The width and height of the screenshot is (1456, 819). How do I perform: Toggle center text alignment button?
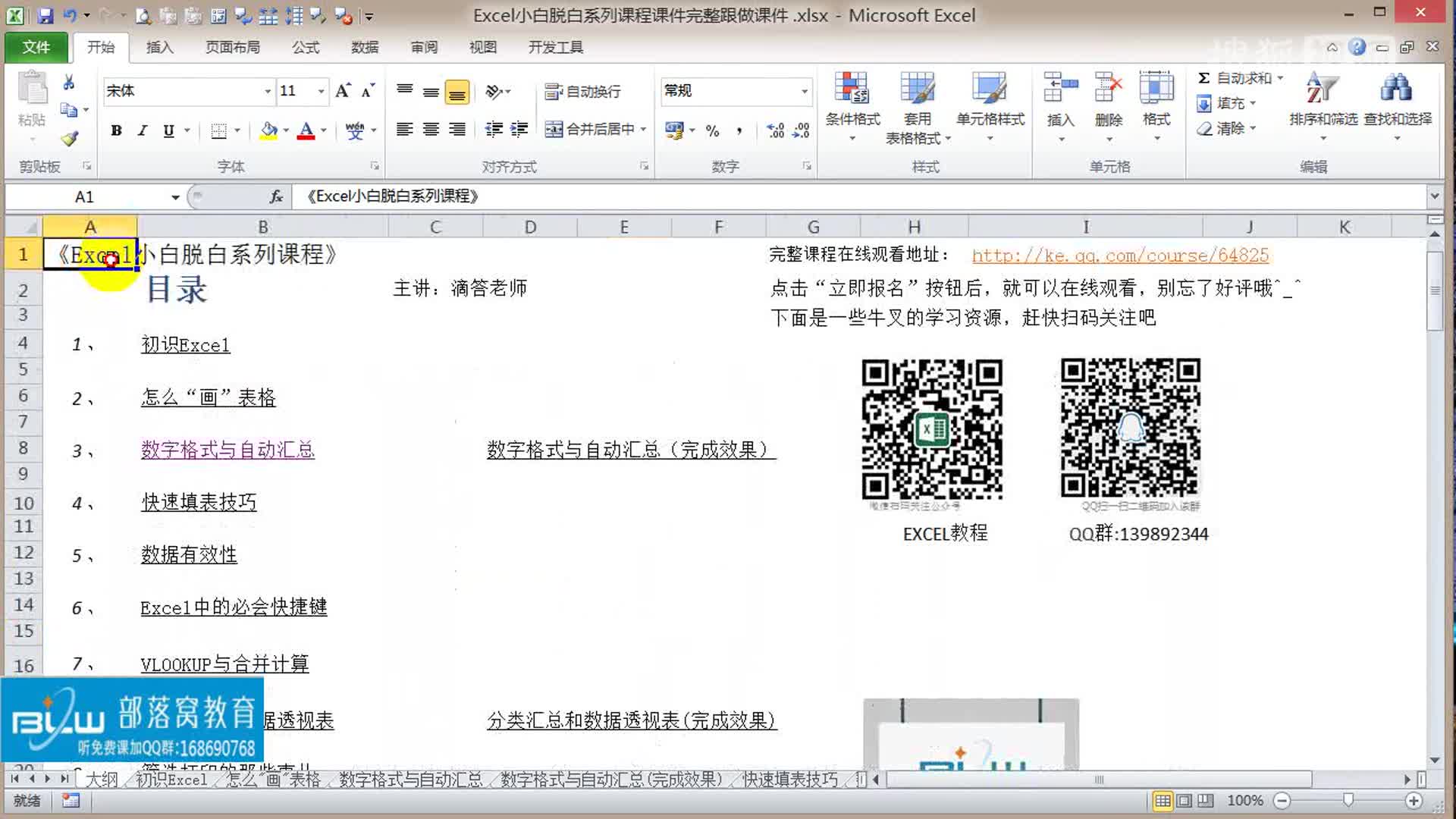pyautogui.click(x=431, y=130)
